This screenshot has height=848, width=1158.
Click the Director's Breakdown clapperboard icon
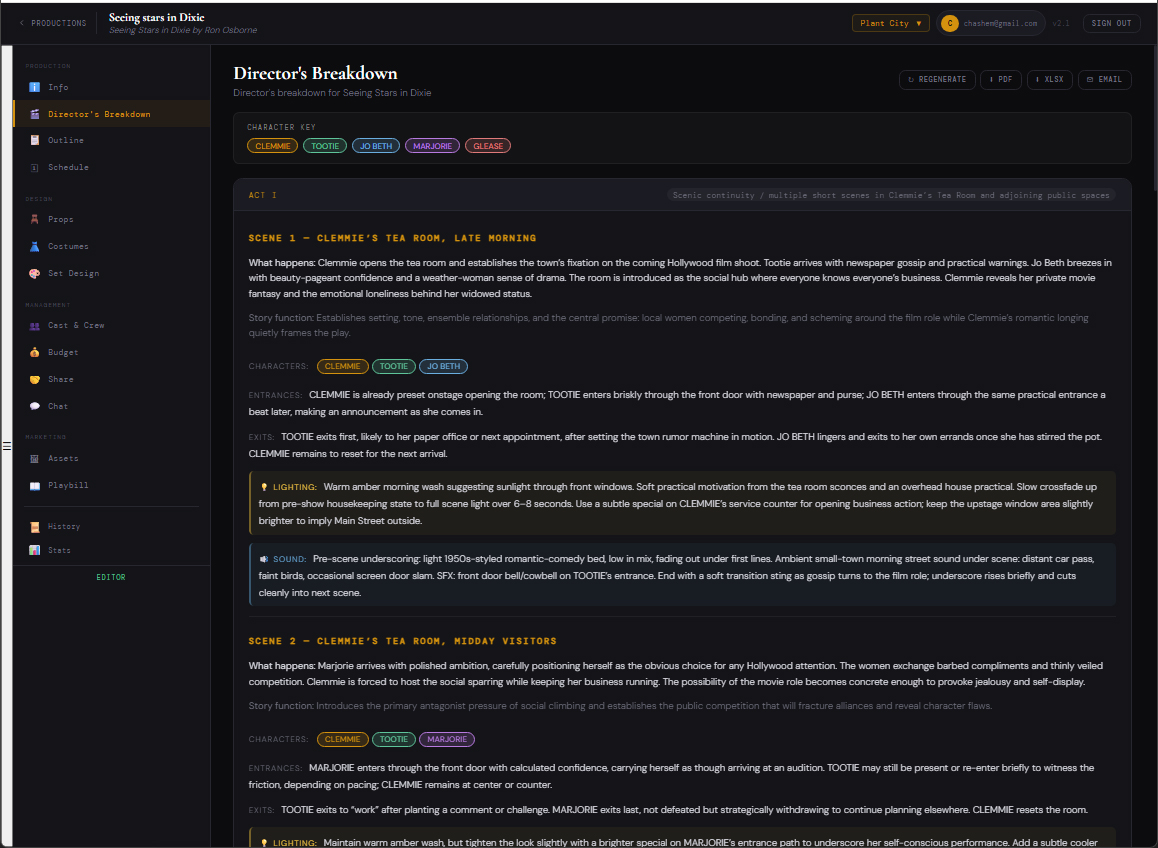35,114
